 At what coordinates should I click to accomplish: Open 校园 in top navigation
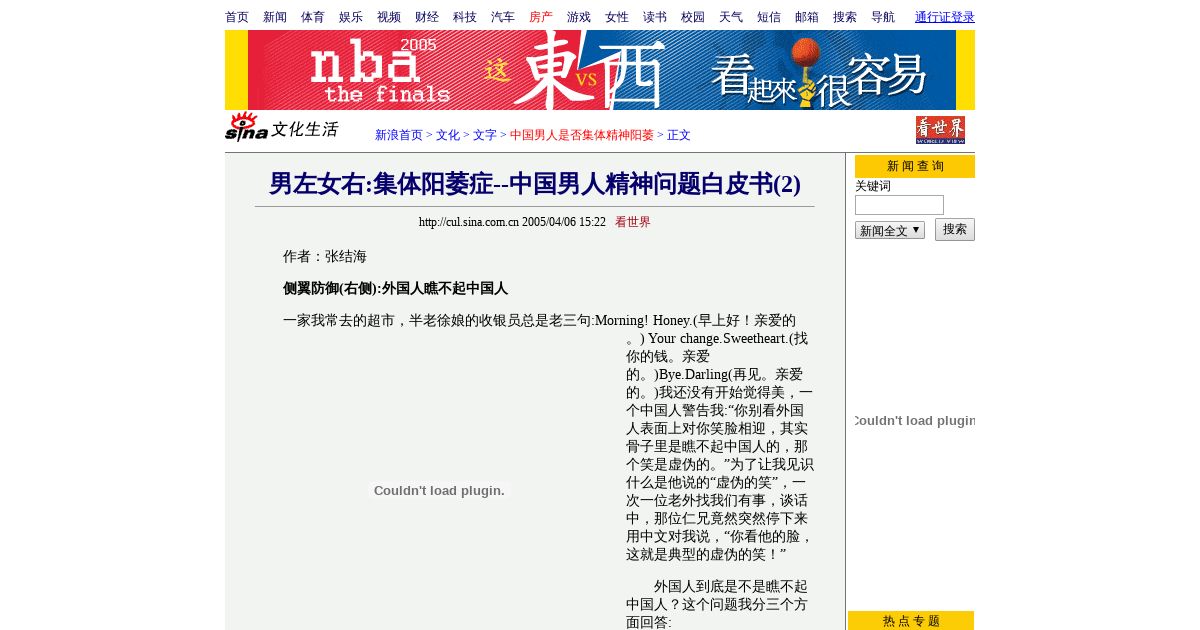coord(693,17)
